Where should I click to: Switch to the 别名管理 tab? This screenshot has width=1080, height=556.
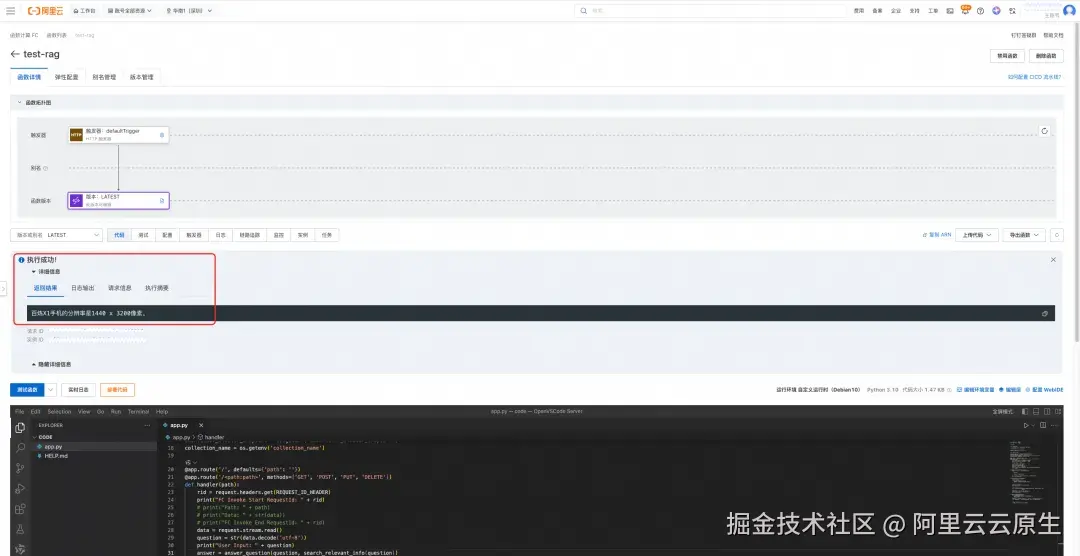104,77
